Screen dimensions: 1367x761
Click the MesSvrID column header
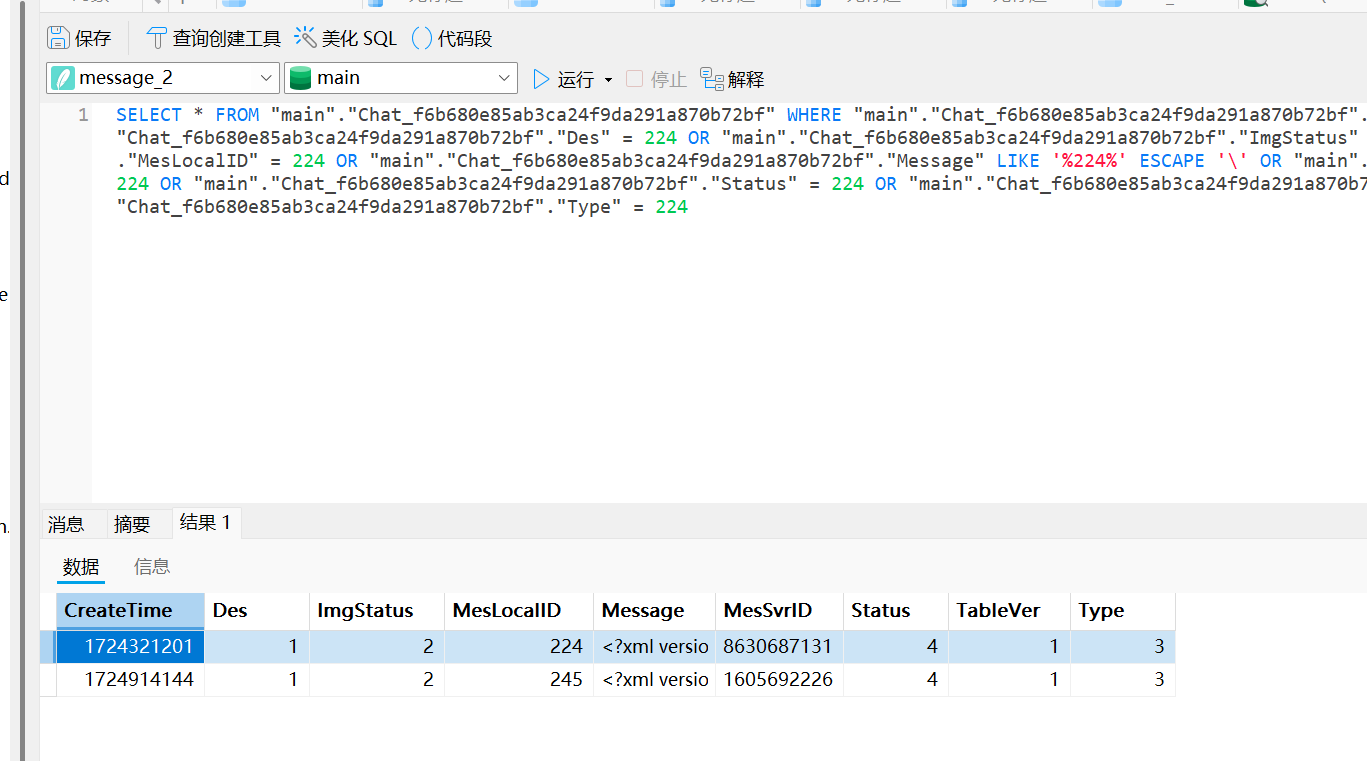pyautogui.click(x=779, y=611)
